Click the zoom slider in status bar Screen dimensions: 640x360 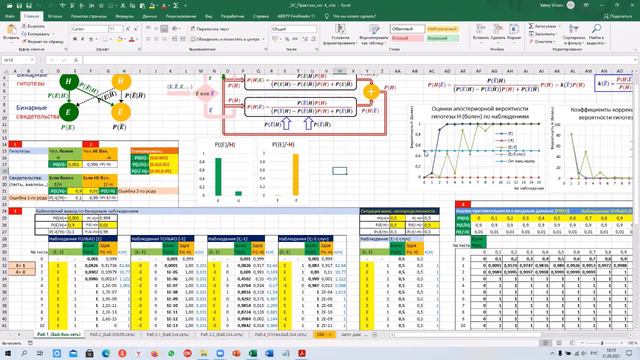pyautogui.click(x=602, y=343)
